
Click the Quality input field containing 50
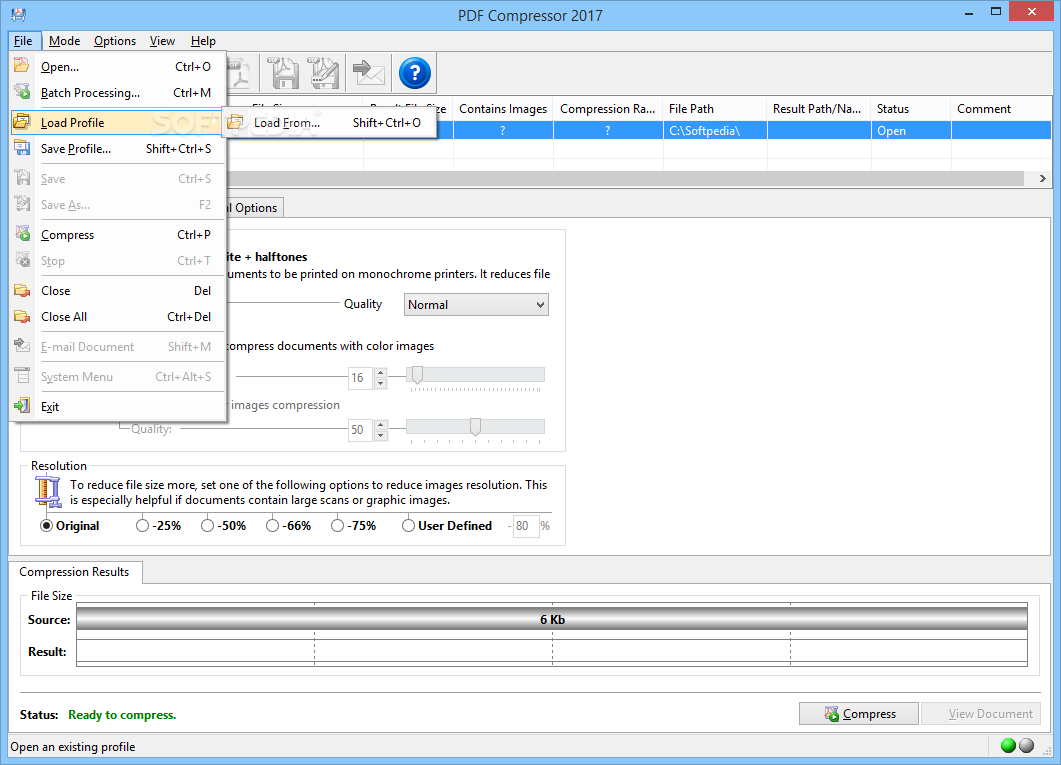[x=360, y=430]
